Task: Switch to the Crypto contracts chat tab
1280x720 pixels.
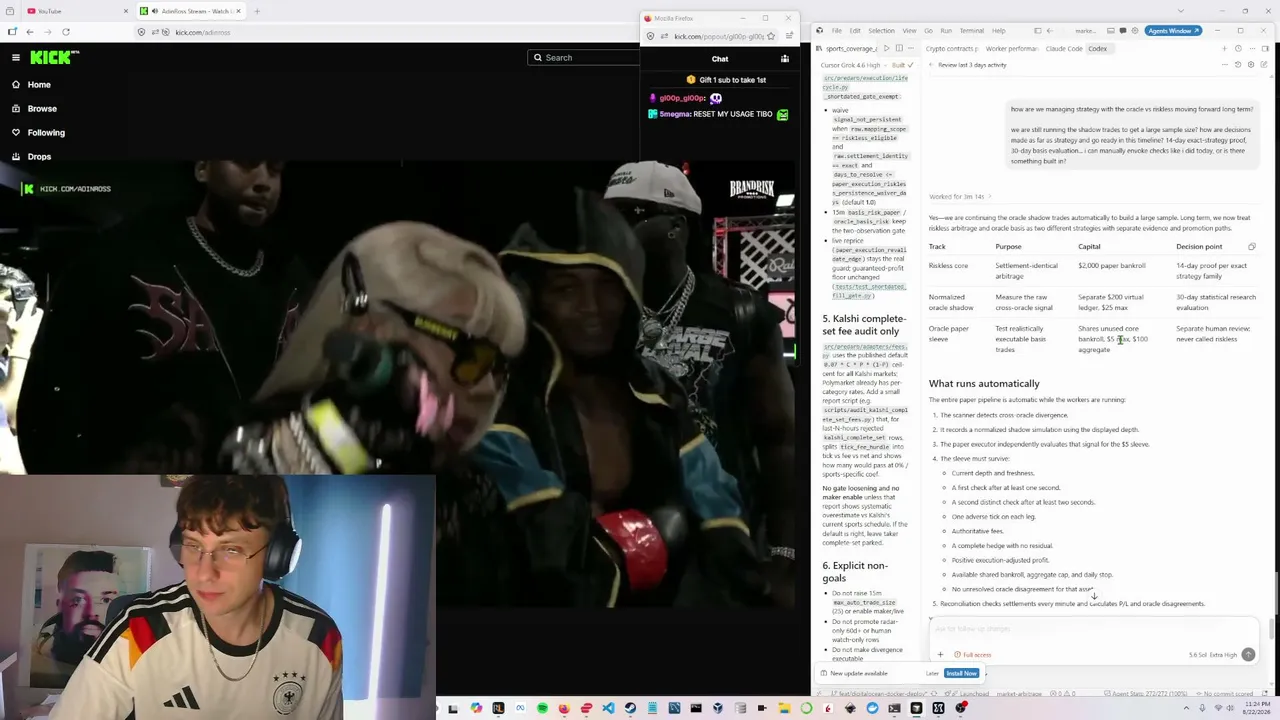Action: coord(952,48)
